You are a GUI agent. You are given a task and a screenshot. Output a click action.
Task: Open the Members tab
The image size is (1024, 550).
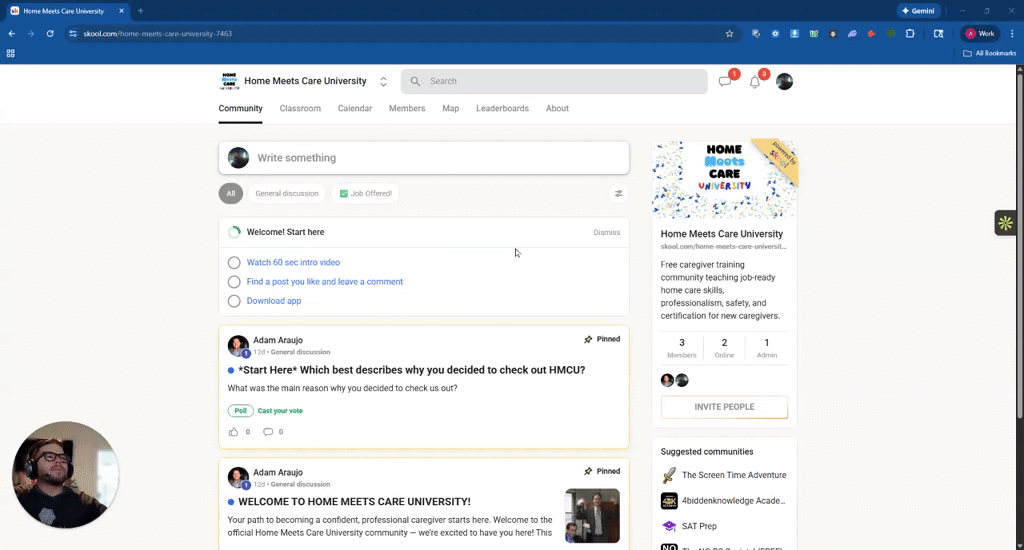(x=407, y=108)
